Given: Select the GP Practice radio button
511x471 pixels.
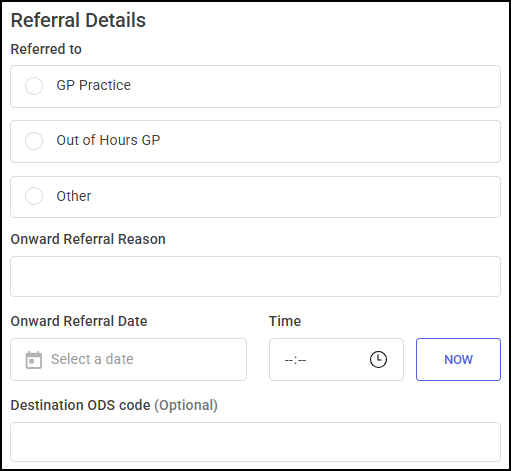Looking at the screenshot, I should (x=34, y=86).
